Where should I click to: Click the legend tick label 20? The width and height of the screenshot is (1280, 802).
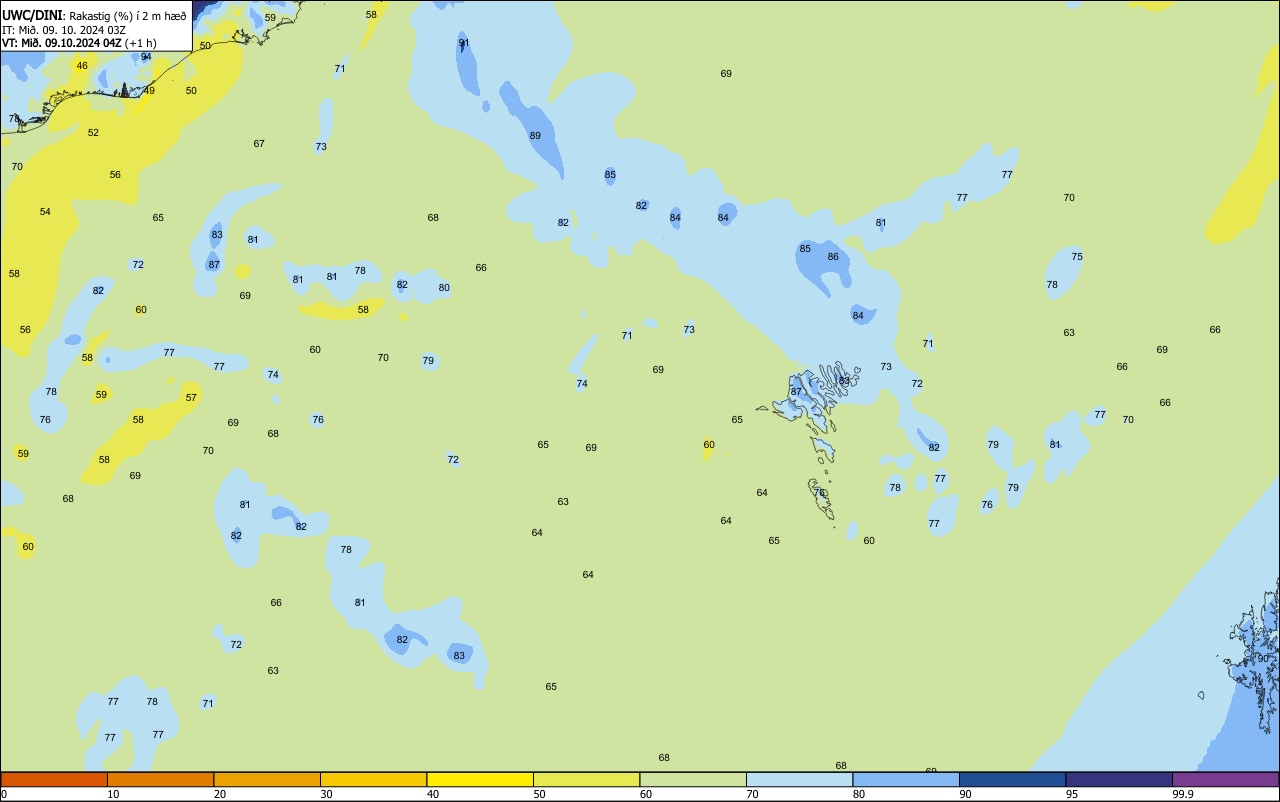(x=220, y=794)
